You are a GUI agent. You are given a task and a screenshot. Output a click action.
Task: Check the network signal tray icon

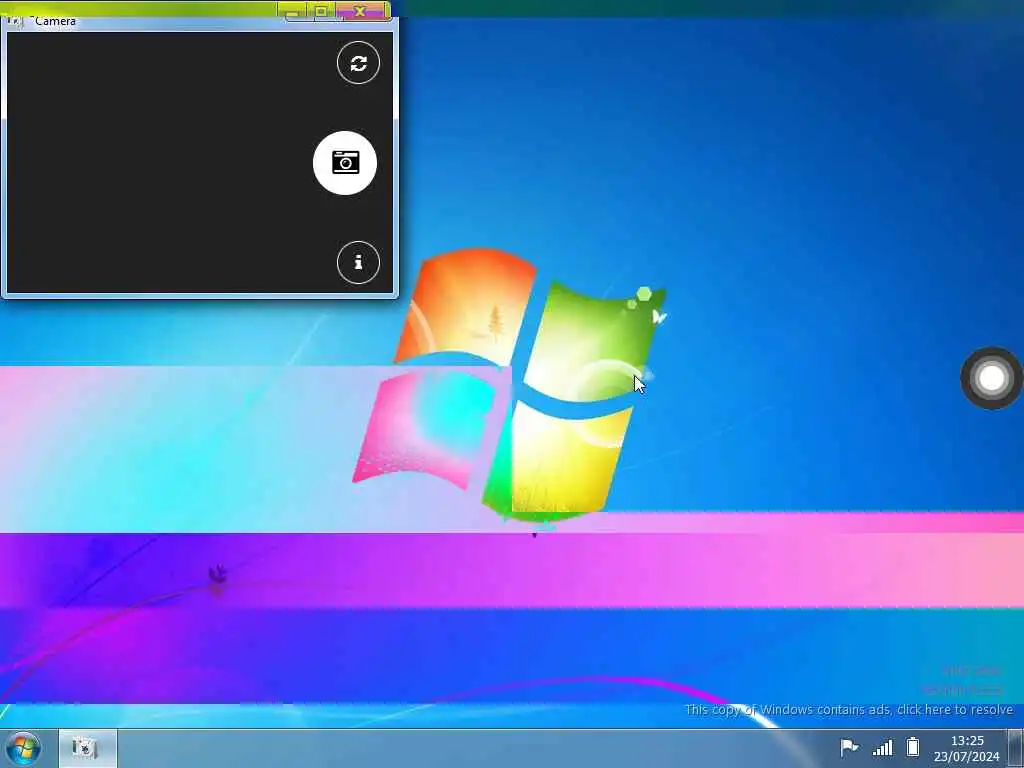[882, 747]
